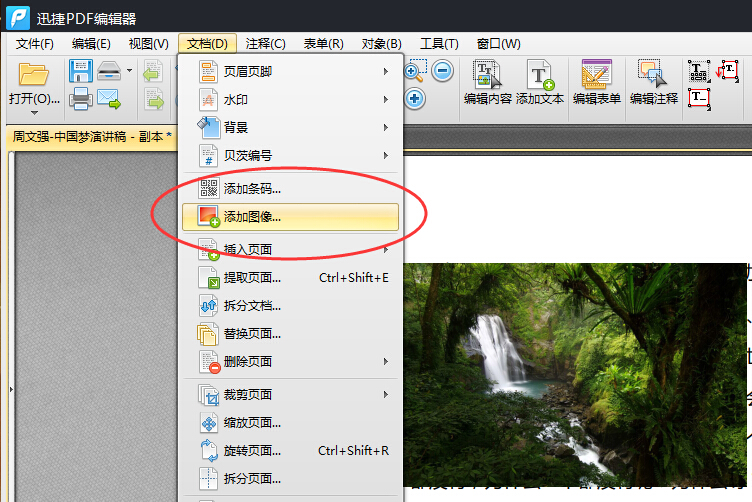Select the 添加文本 tool
Viewport: 752px width, 502px height.
click(x=540, y=82)
